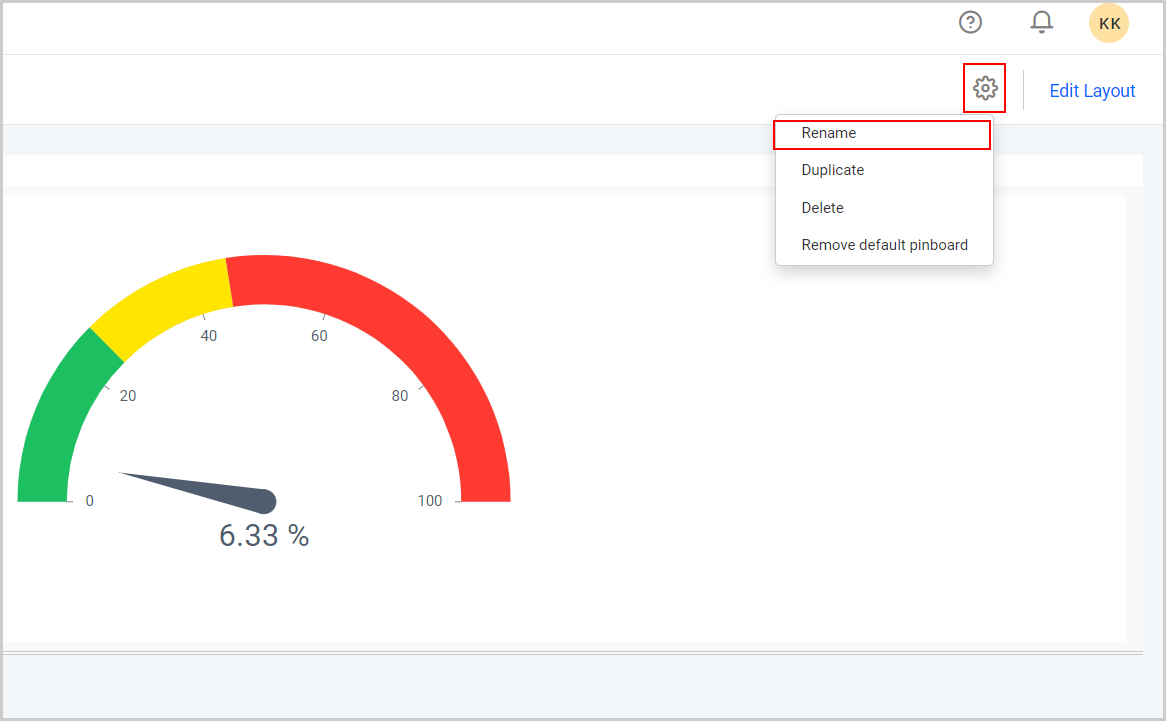Click the KK user avatar
The image size is (1166, 721).
coord(1108,23)
